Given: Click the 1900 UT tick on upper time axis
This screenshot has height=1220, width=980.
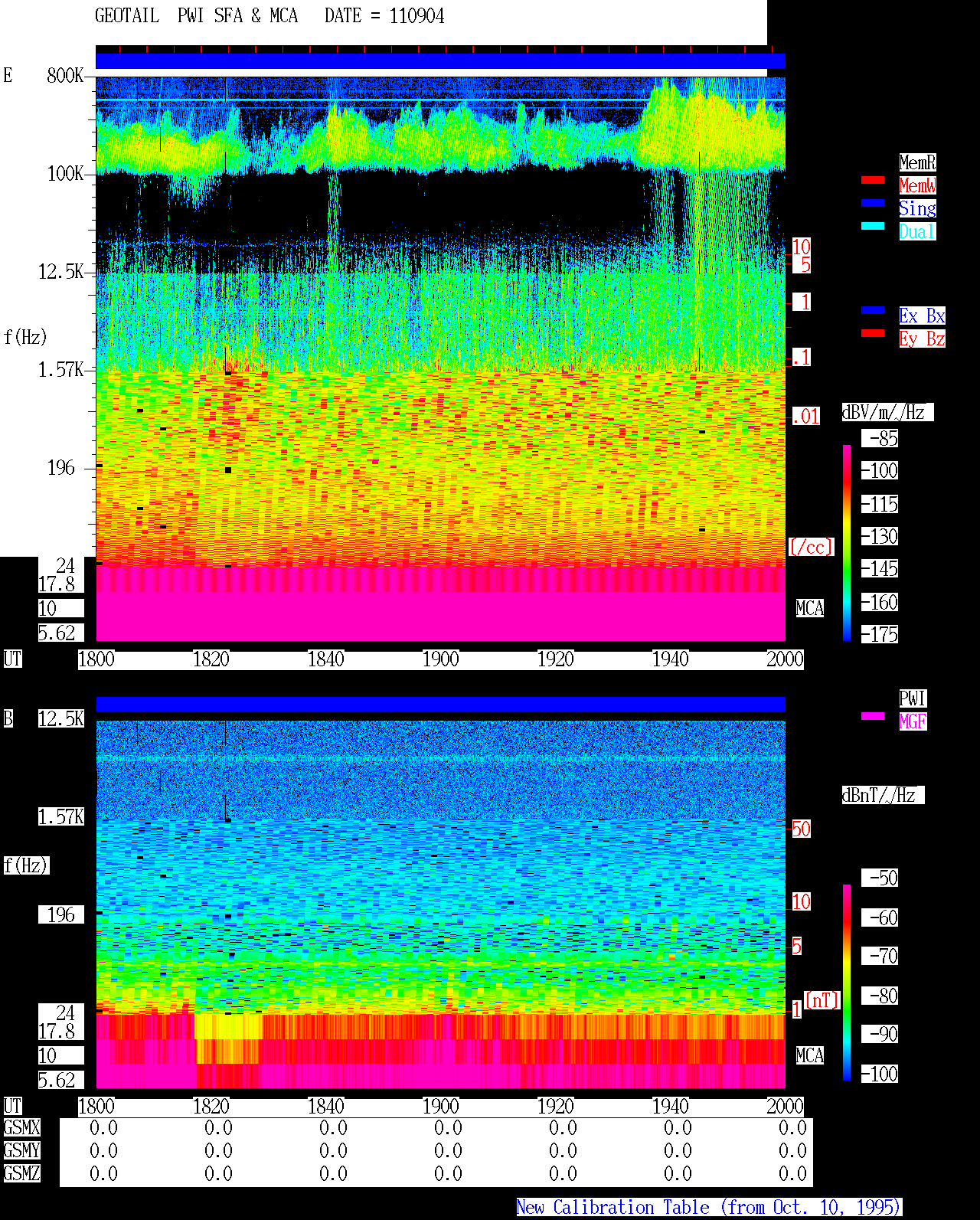Looking at the screenshot, I should (x=440, y=659).
